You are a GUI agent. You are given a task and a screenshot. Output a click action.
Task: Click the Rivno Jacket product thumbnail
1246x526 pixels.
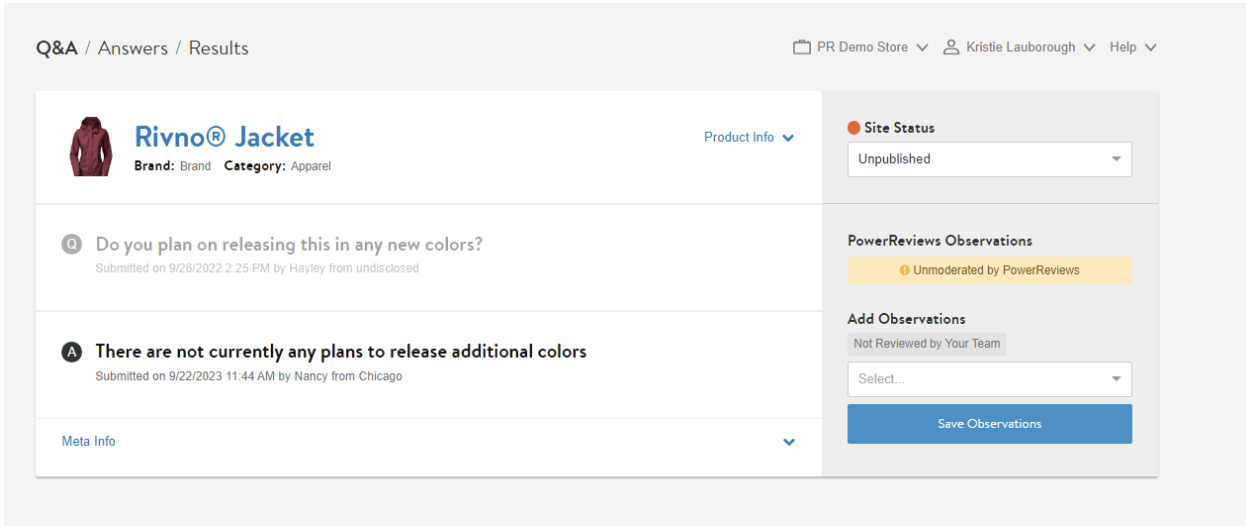(x=91, y=147)
